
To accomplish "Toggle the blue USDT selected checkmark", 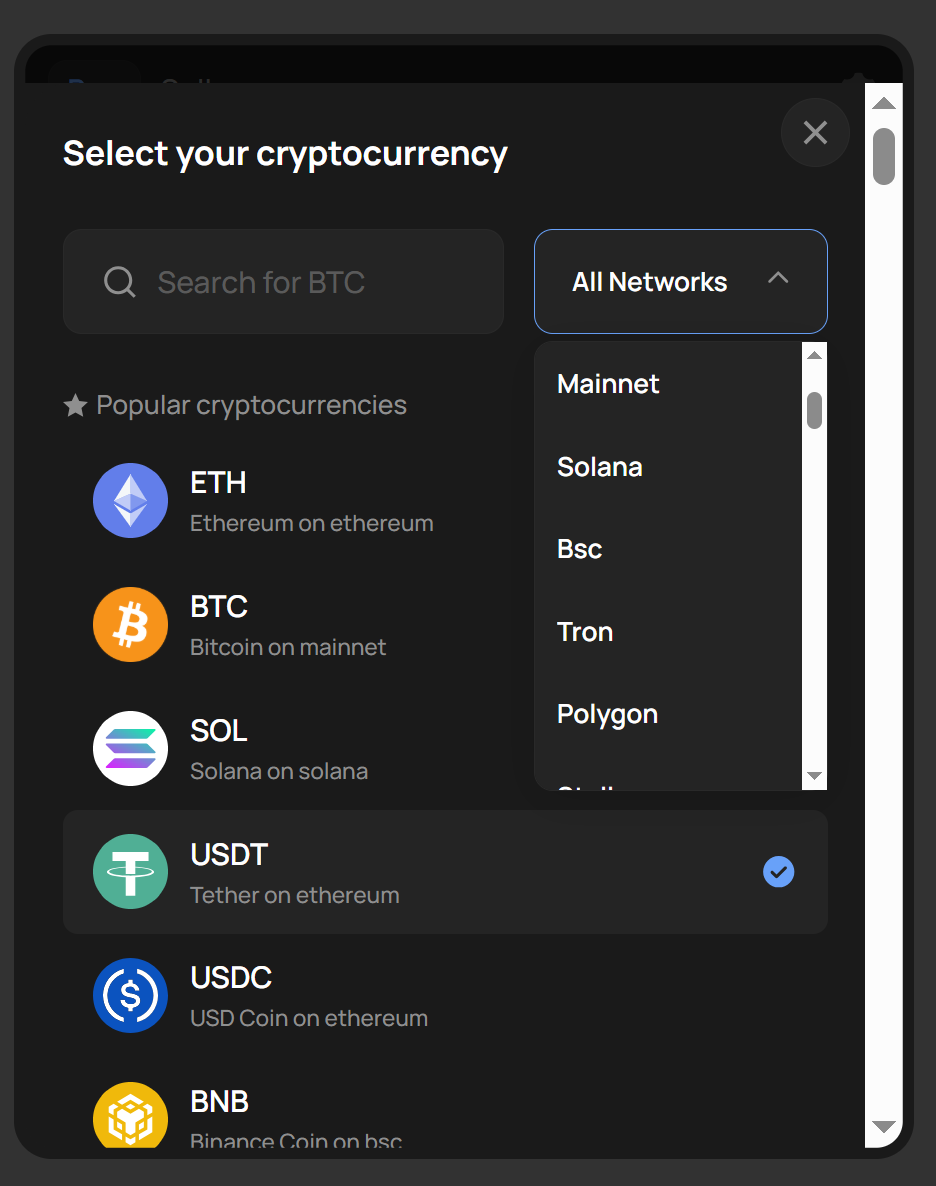I will tap(779, 872).
